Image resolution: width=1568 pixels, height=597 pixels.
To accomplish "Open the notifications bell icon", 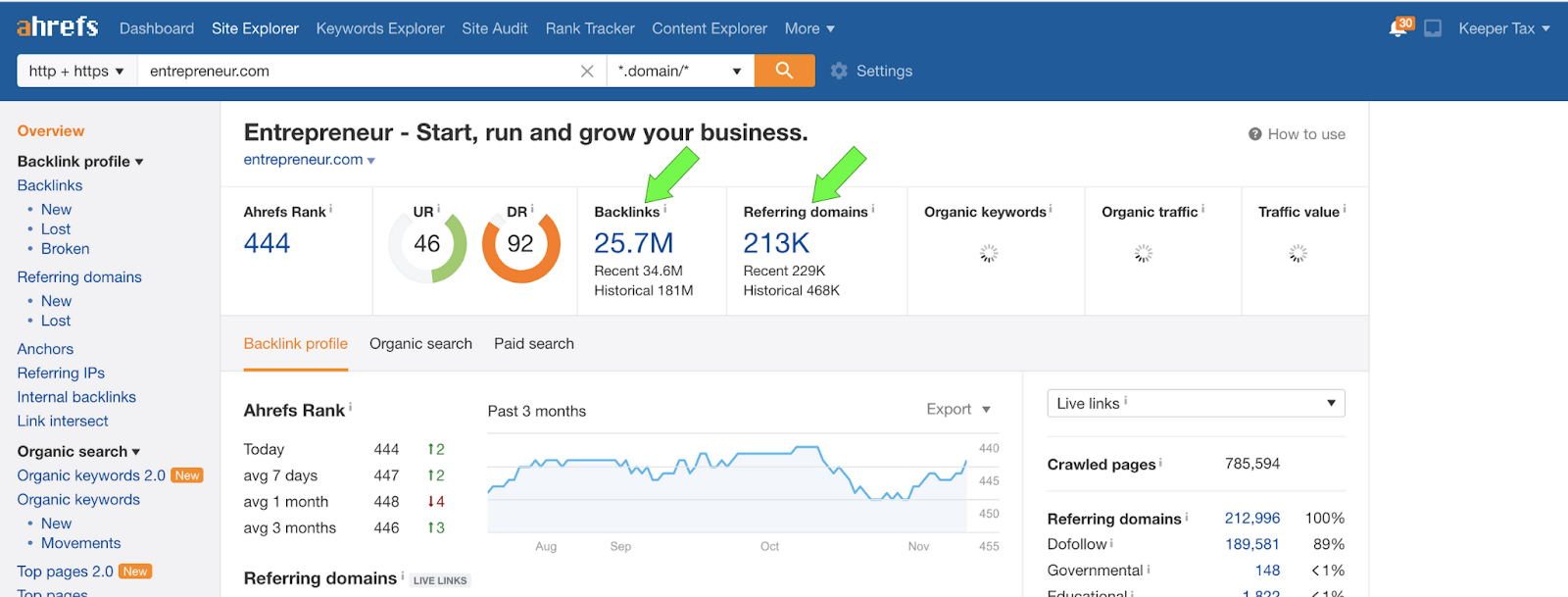I will [1398, 28].
